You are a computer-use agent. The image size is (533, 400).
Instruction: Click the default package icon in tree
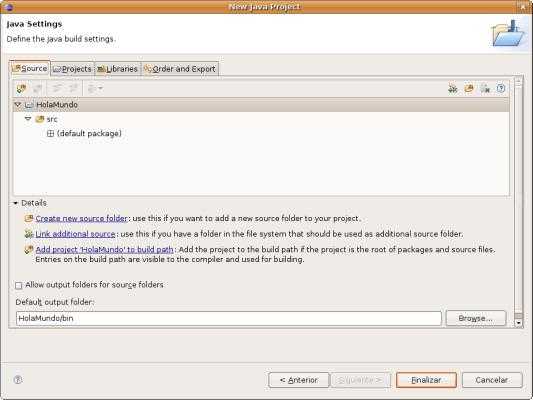click(x=50, y=134)
